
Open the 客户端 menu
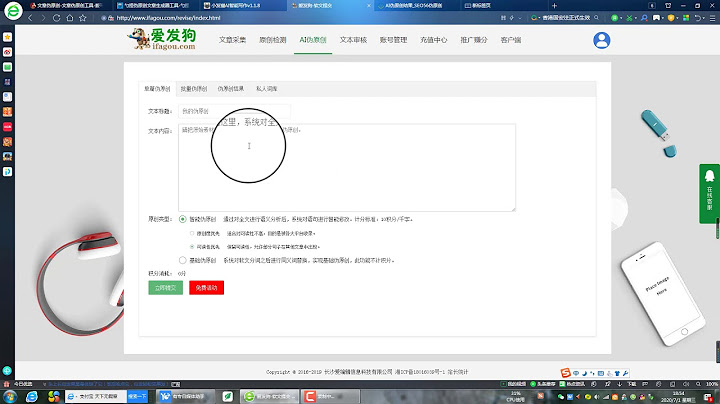coord(511,40)
